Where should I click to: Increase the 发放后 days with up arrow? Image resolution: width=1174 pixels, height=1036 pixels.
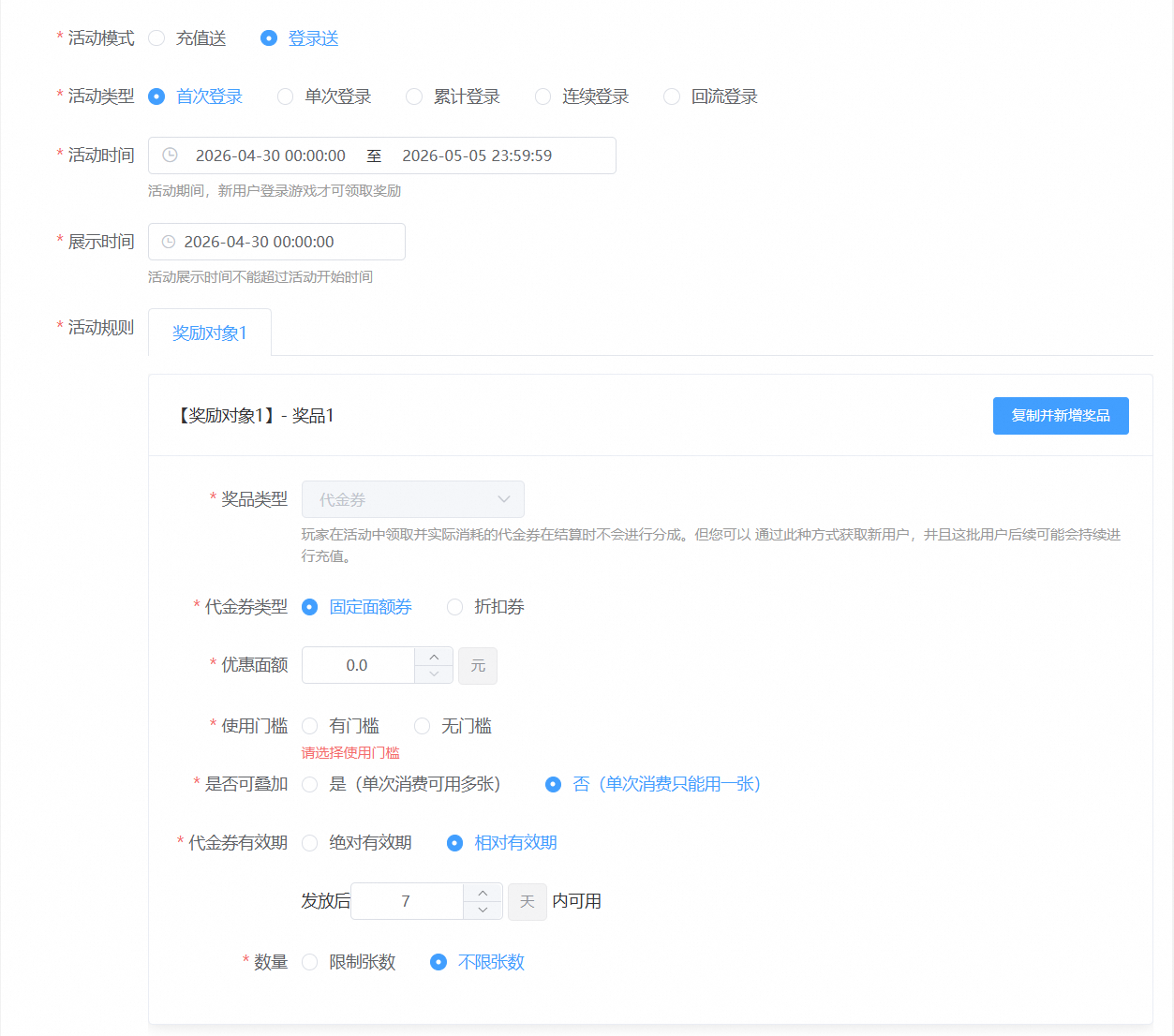(483, 893)
